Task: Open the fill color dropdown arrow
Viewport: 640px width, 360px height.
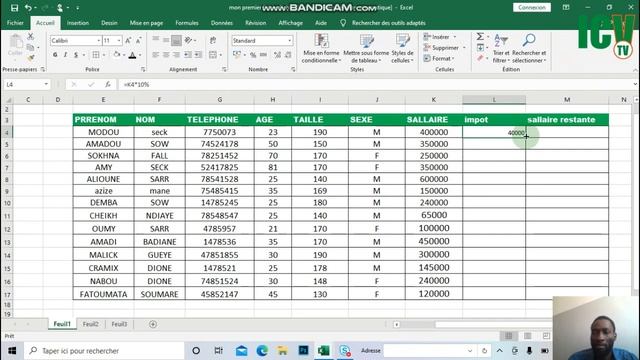Action: pos(124,55)
